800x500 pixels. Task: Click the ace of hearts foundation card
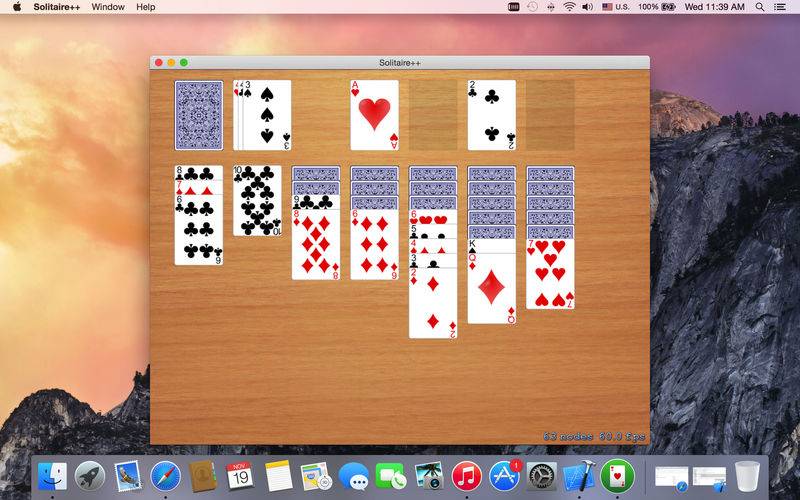374,115
